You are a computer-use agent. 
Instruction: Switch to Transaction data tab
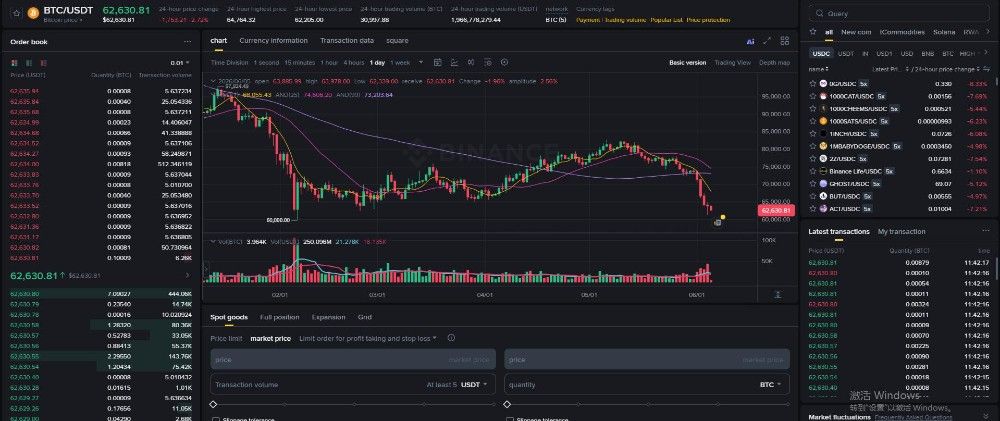coord(347,41)
